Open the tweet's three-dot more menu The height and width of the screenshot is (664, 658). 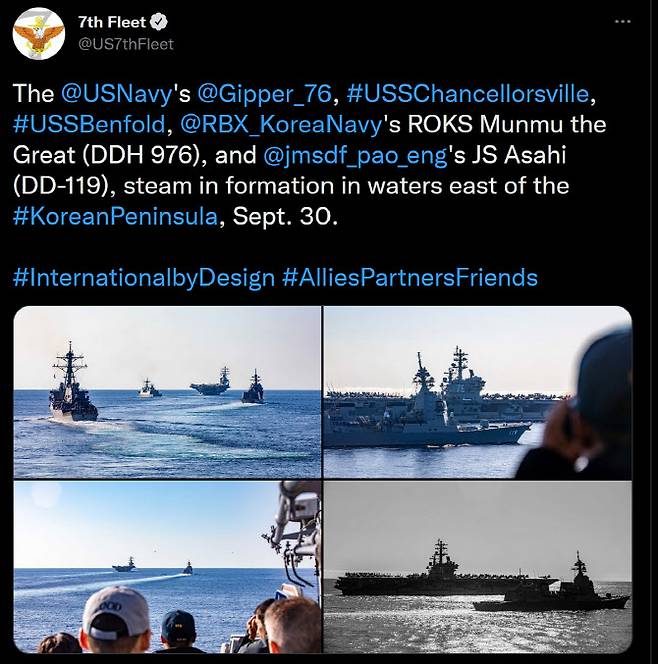click(x=623, y=21)
